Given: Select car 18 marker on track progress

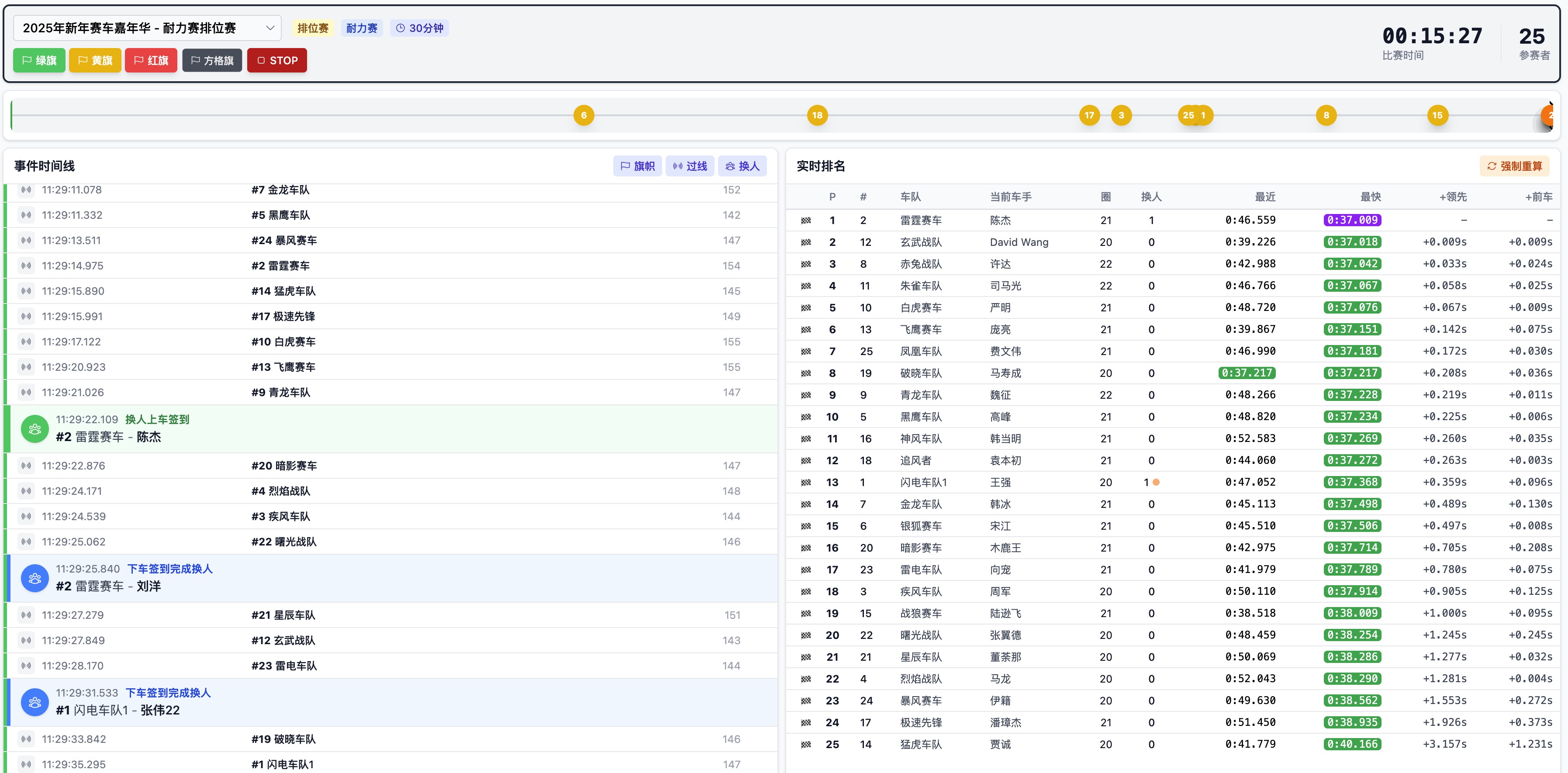Looking at the screenshot, I should [817, 115].
